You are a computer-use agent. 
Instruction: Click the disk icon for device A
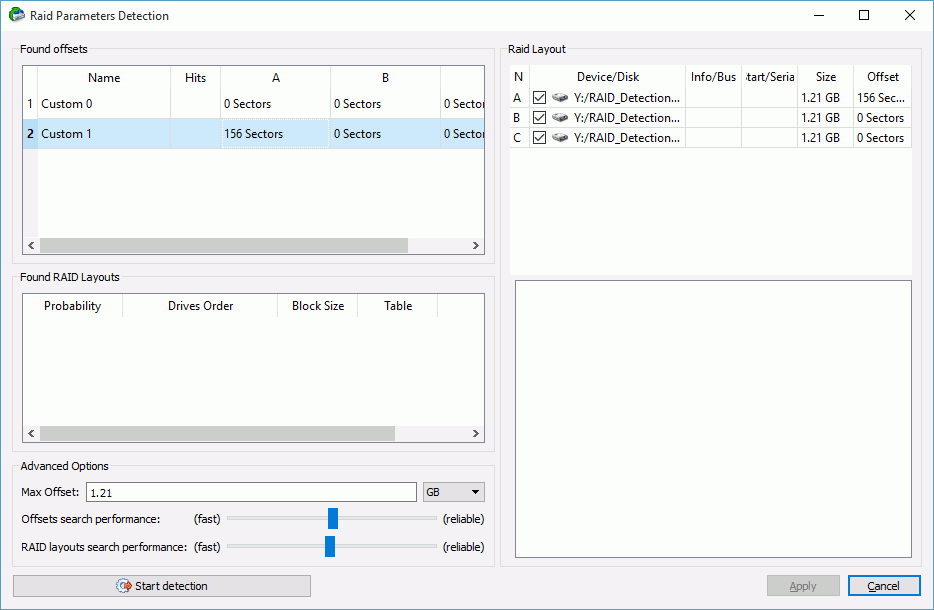pos(560,98)
